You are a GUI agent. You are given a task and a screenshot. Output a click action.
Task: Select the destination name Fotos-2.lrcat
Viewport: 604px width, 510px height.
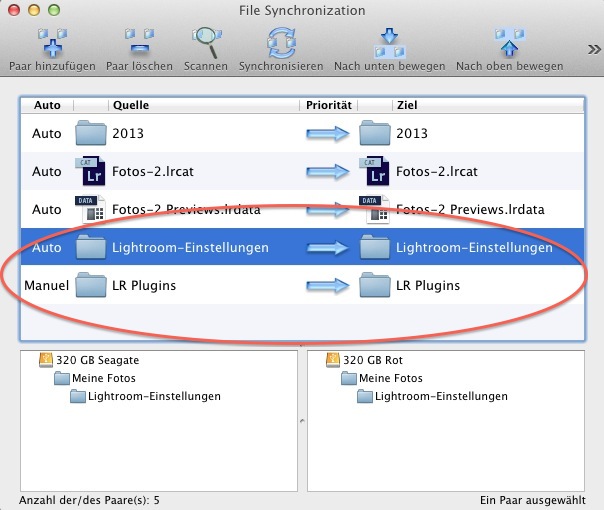(437, 171)
